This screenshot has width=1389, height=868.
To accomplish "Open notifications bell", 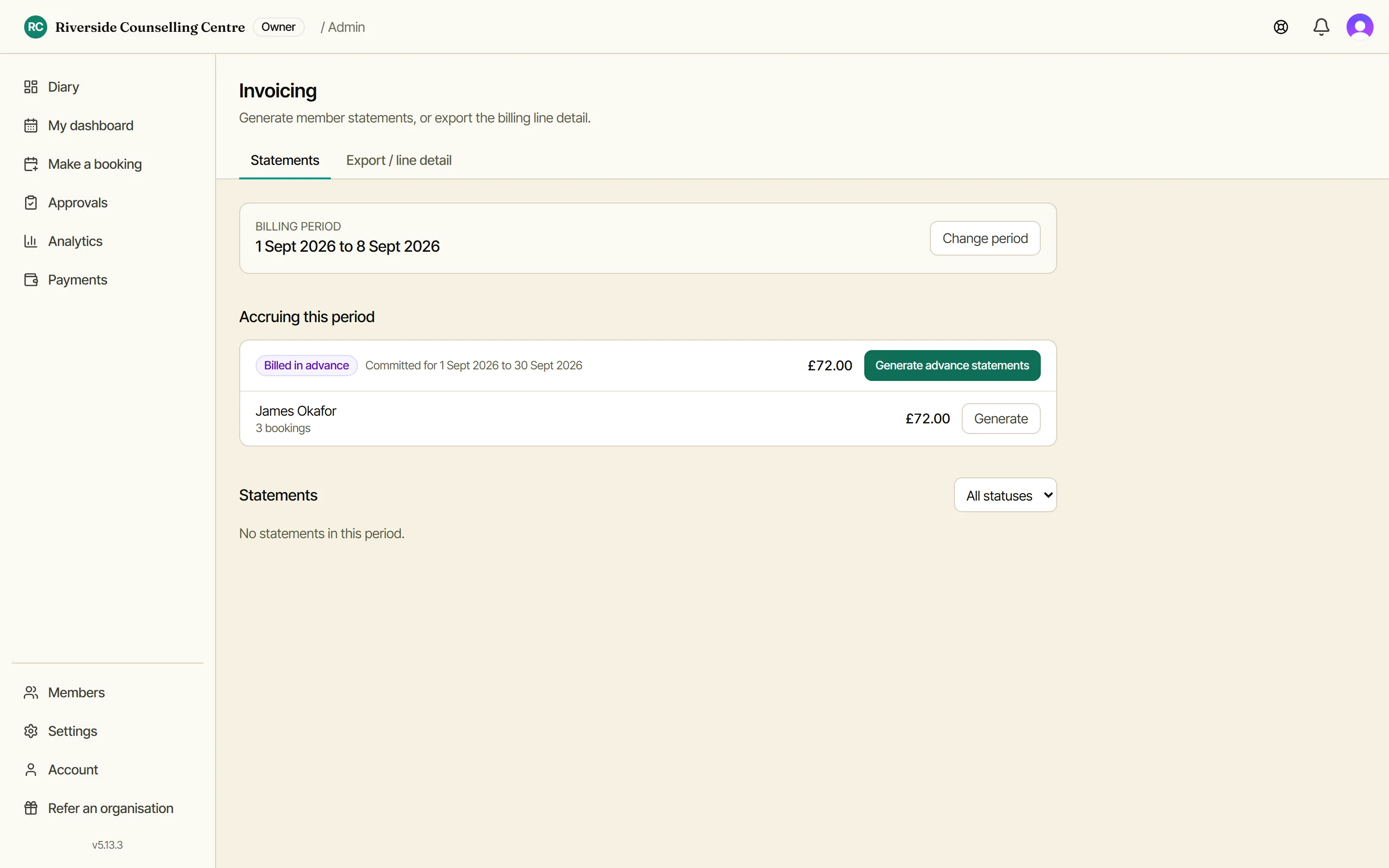I will [x=1321, y=27].
